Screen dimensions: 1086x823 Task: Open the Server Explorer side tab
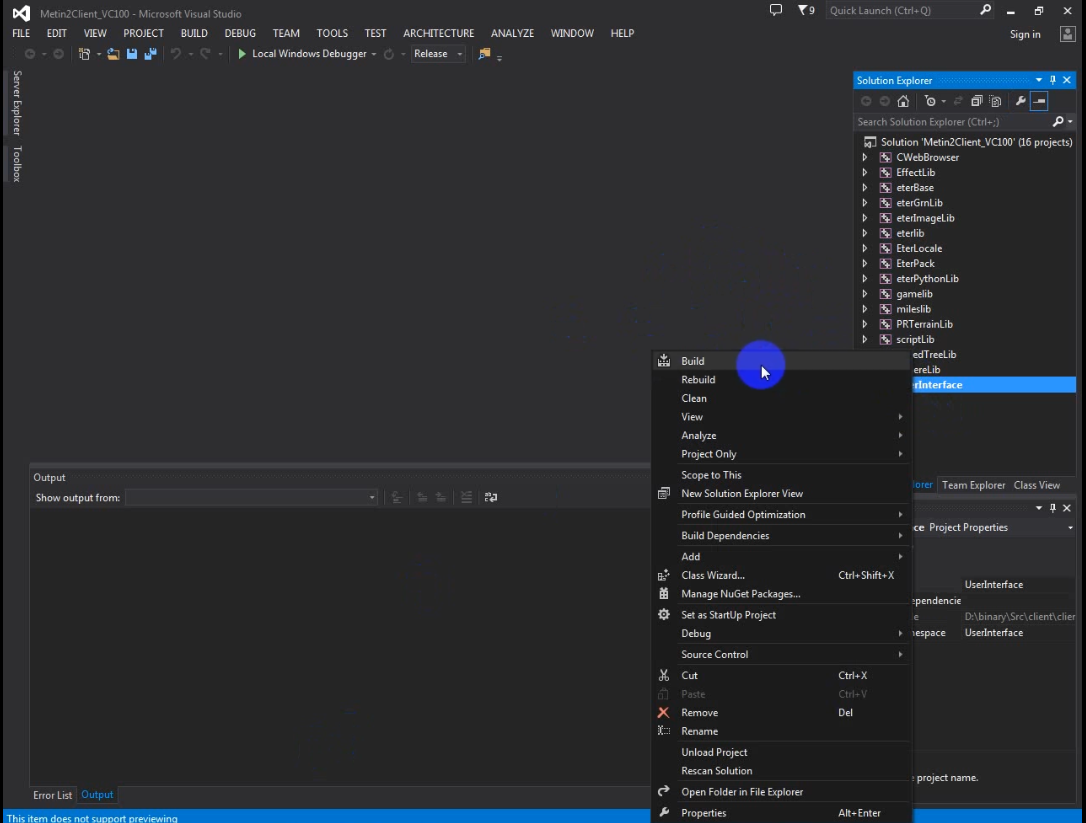tap(17, 103)
